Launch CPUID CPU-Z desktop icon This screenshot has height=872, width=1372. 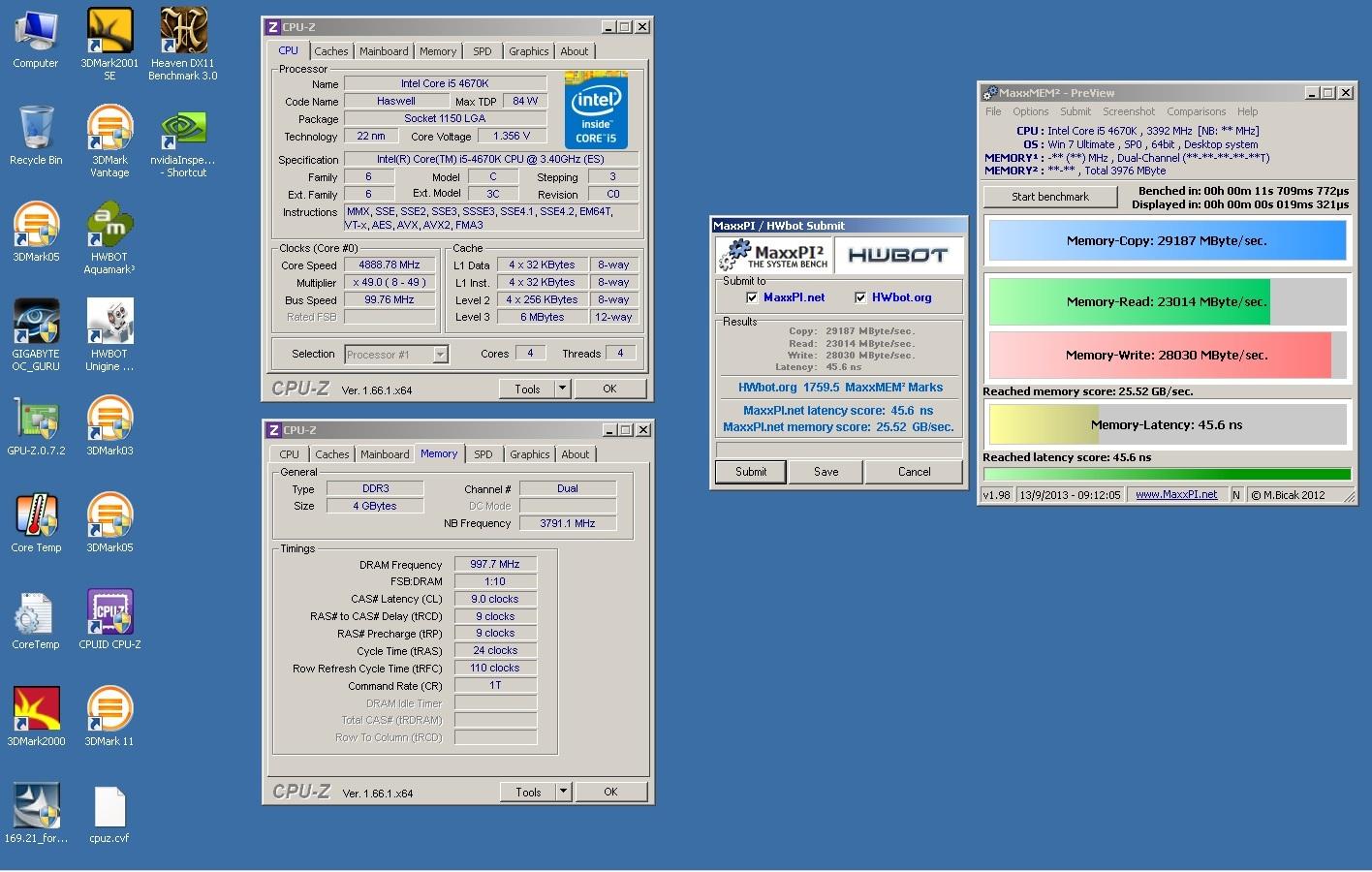[109, 611]
